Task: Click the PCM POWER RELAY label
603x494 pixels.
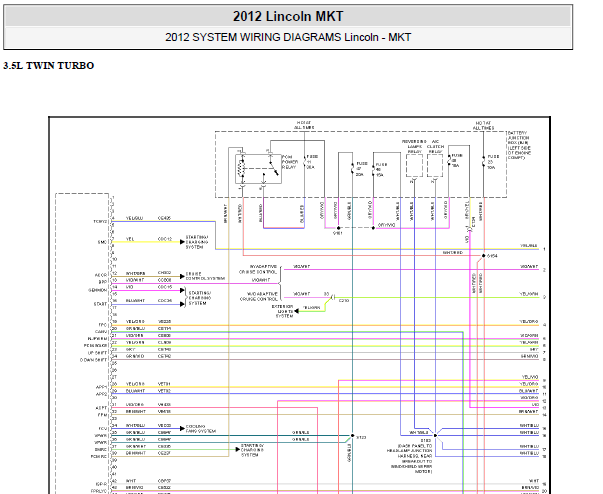Action: pos(290,162)
